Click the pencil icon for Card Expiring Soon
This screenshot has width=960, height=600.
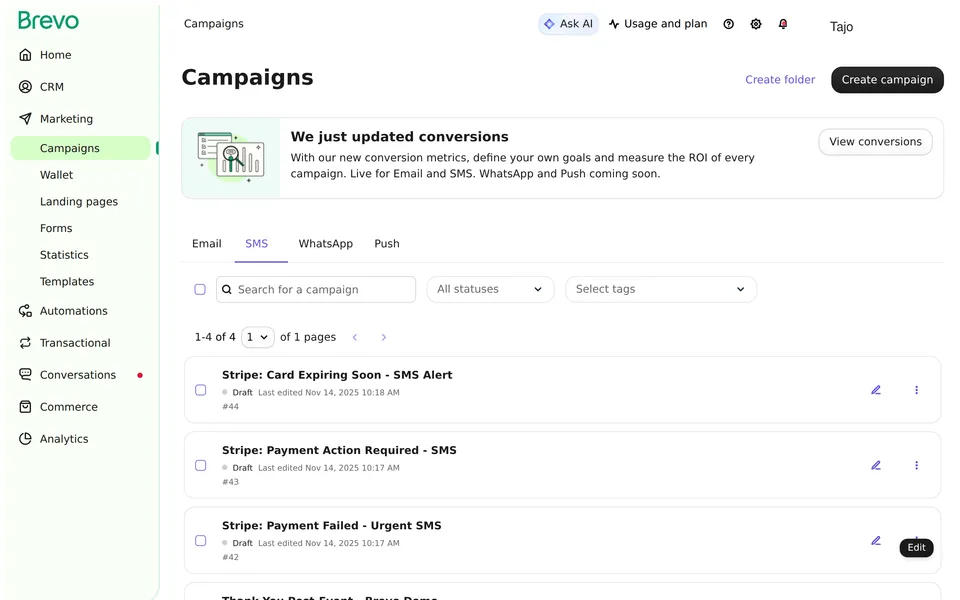coord(876,390)
